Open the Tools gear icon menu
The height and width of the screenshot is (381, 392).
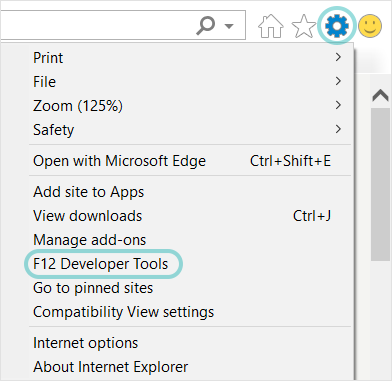click(x=337, y=25)
